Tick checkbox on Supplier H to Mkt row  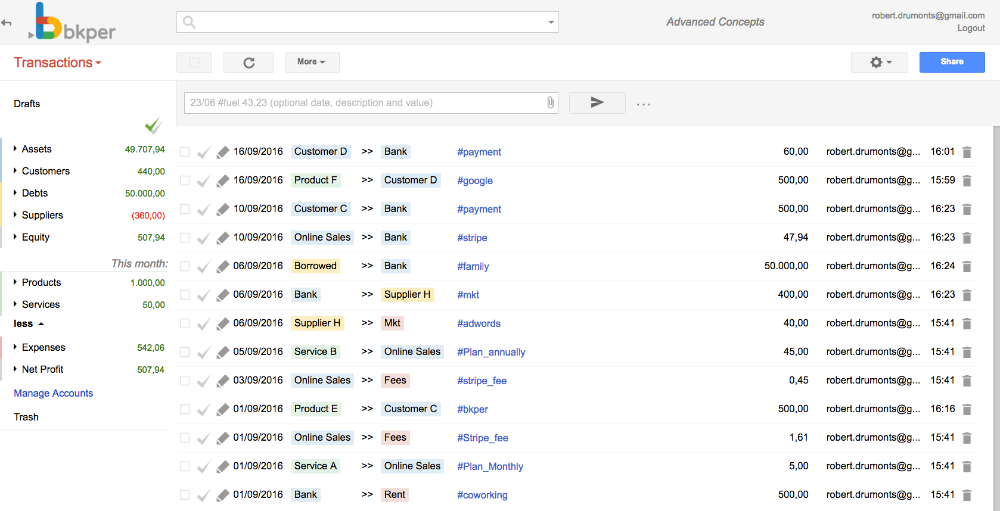click(x=185, y=323)
